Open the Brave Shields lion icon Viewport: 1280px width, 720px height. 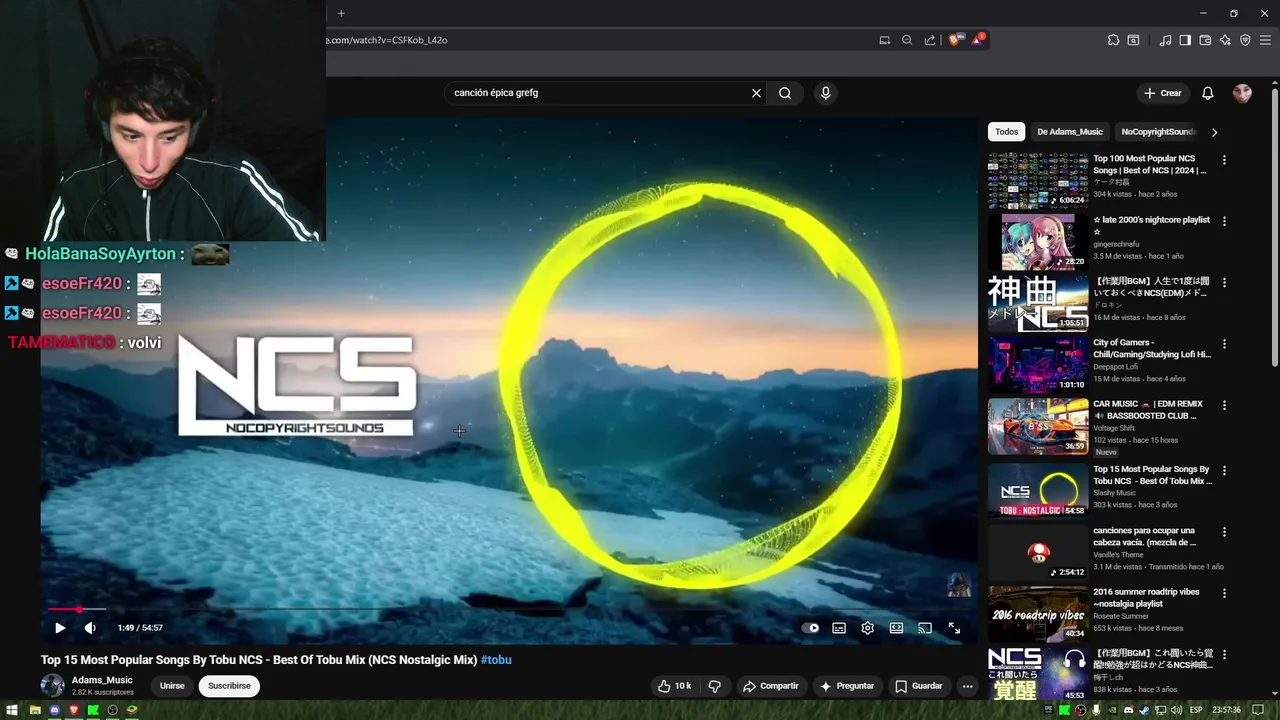tap(955, 40)
